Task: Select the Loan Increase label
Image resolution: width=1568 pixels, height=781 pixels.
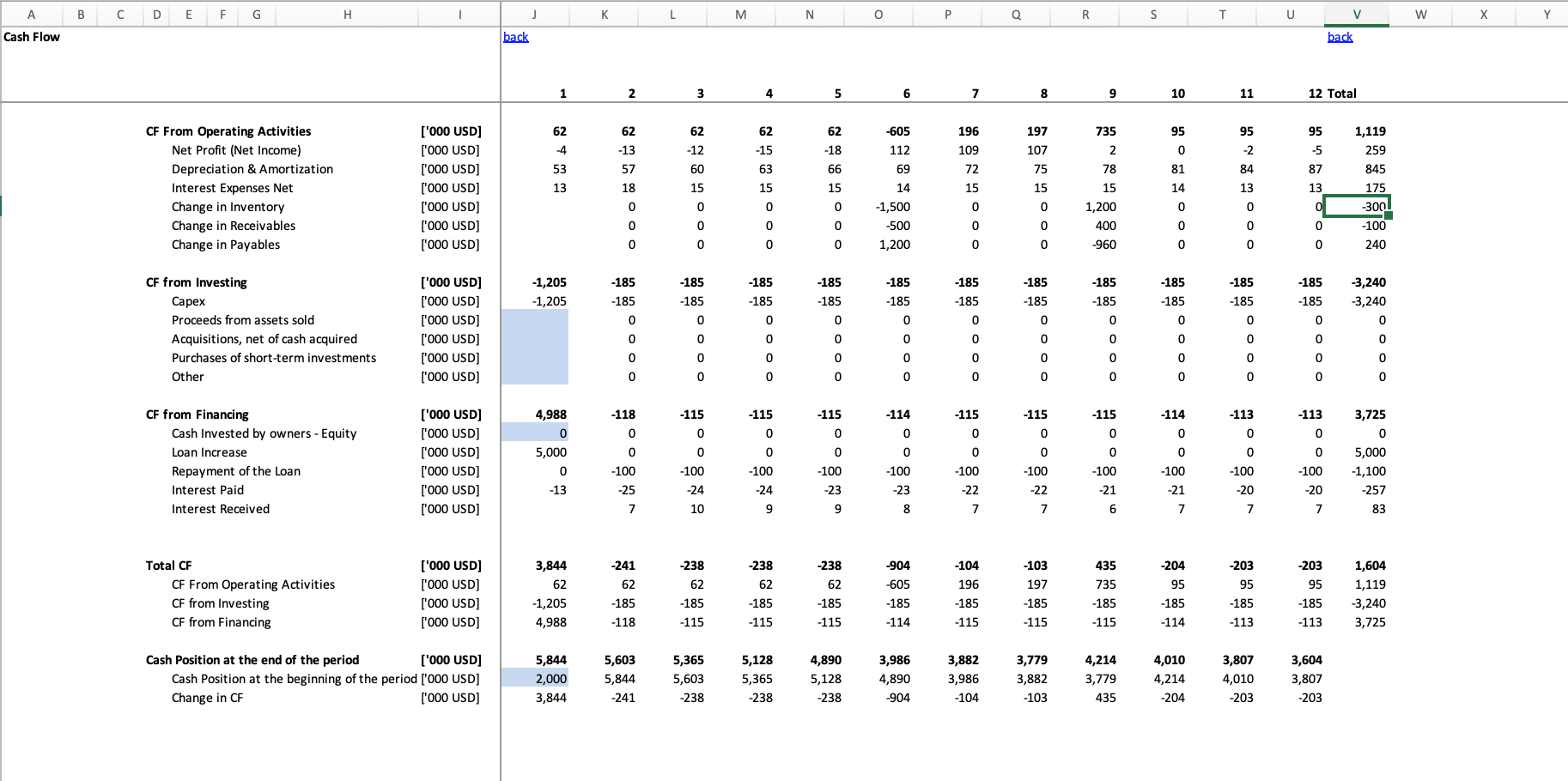Action: (209, 452)
